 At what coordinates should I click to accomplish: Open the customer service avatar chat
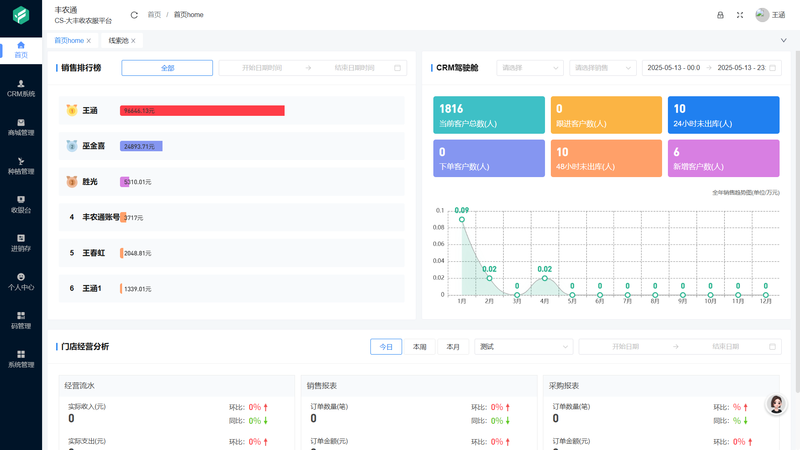click(775, 404)
